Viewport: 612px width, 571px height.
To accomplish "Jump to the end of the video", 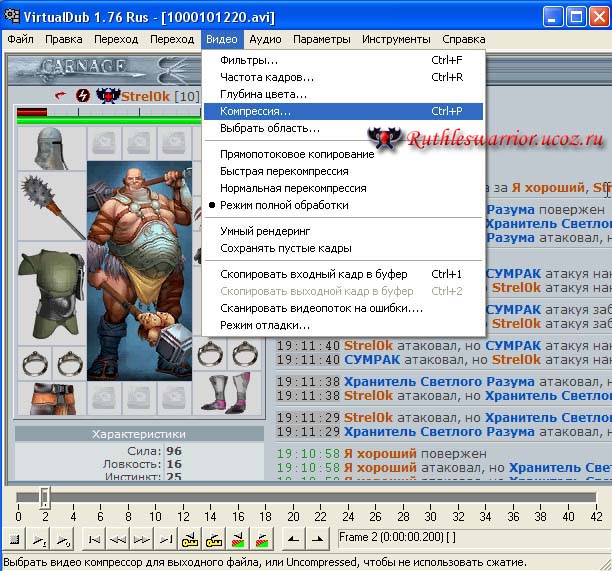I will pyautogui.click(x=166, y=539).
